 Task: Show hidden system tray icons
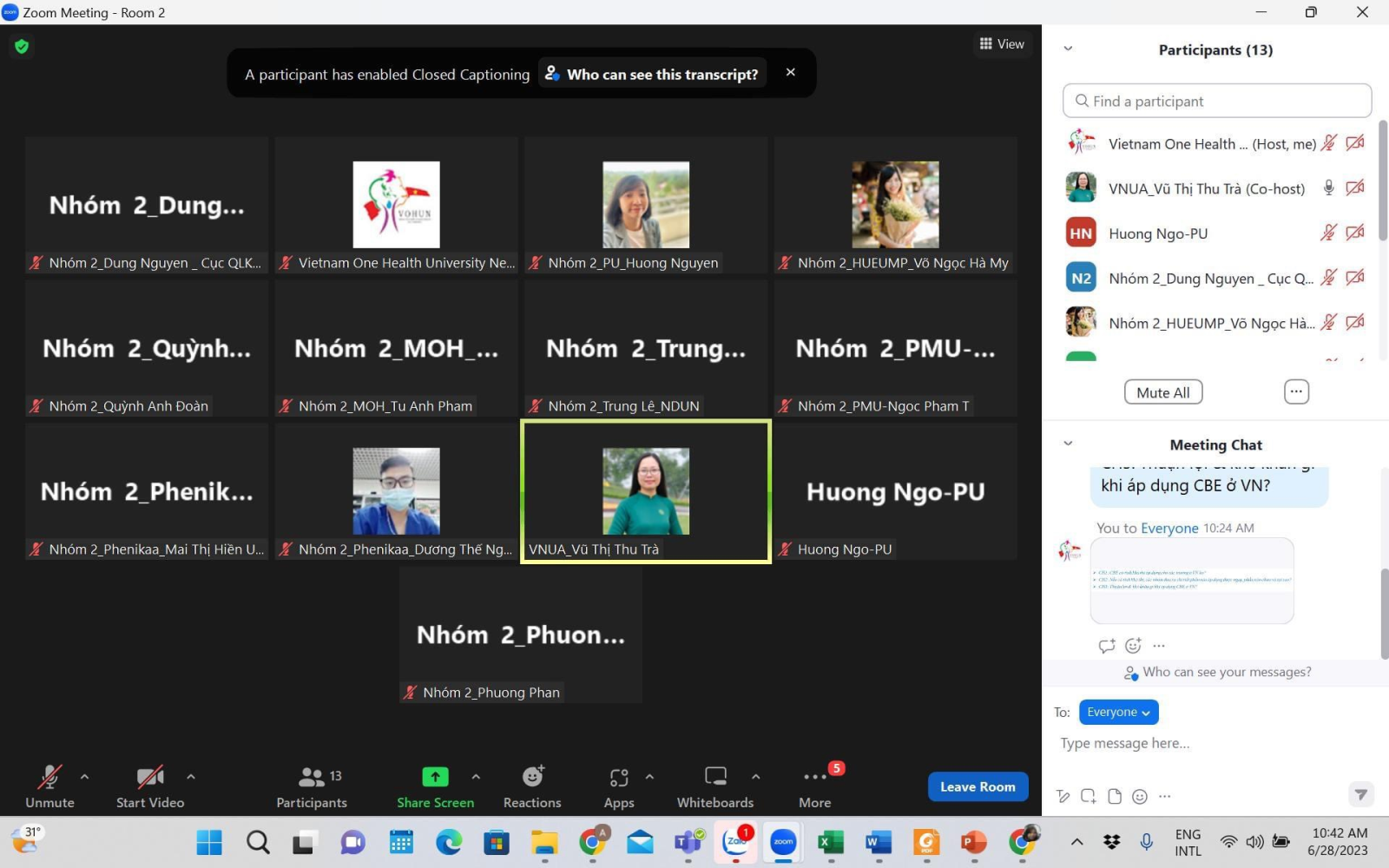[1076, 842]
